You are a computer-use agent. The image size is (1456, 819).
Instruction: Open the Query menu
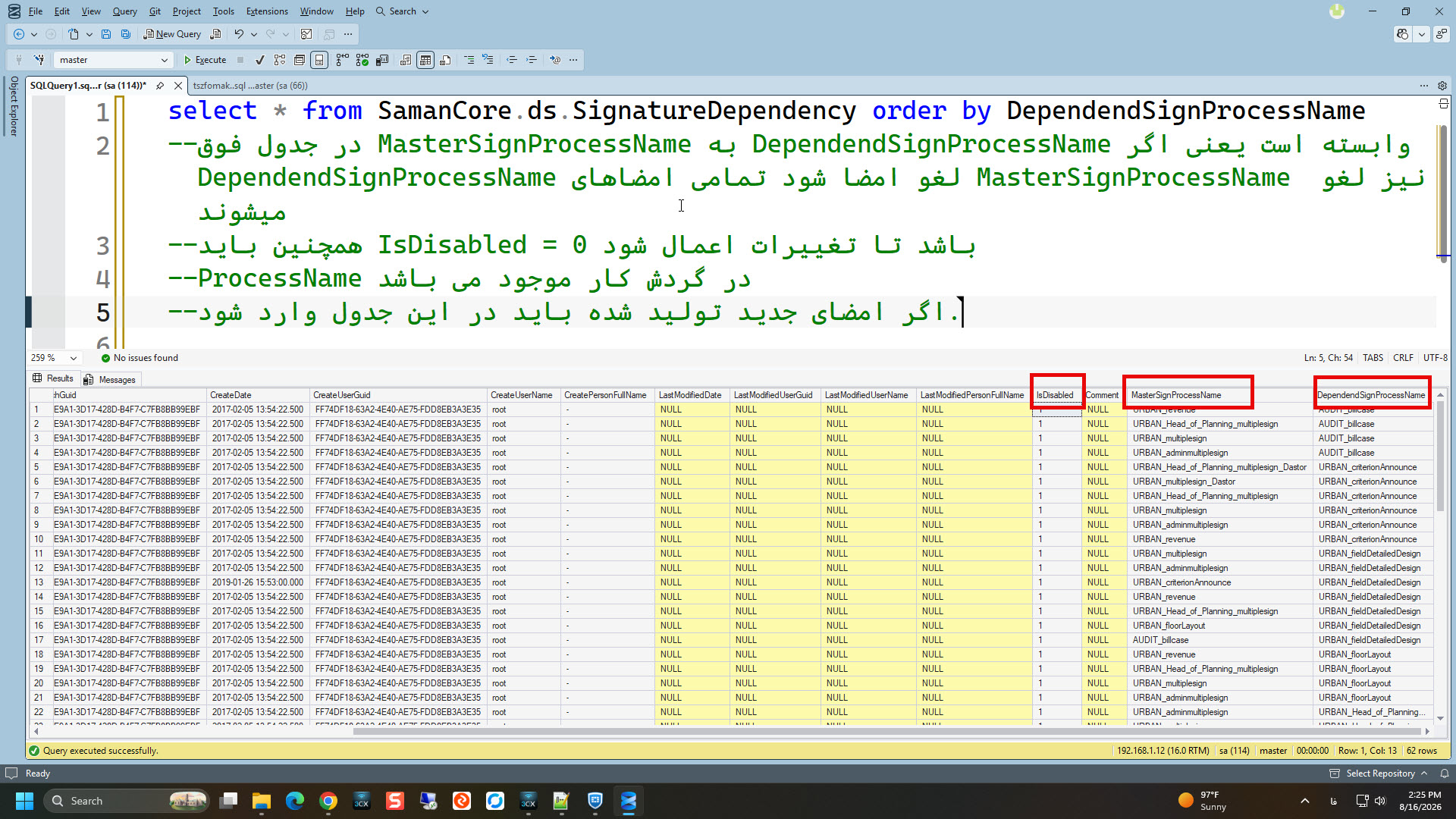(124, 11)
